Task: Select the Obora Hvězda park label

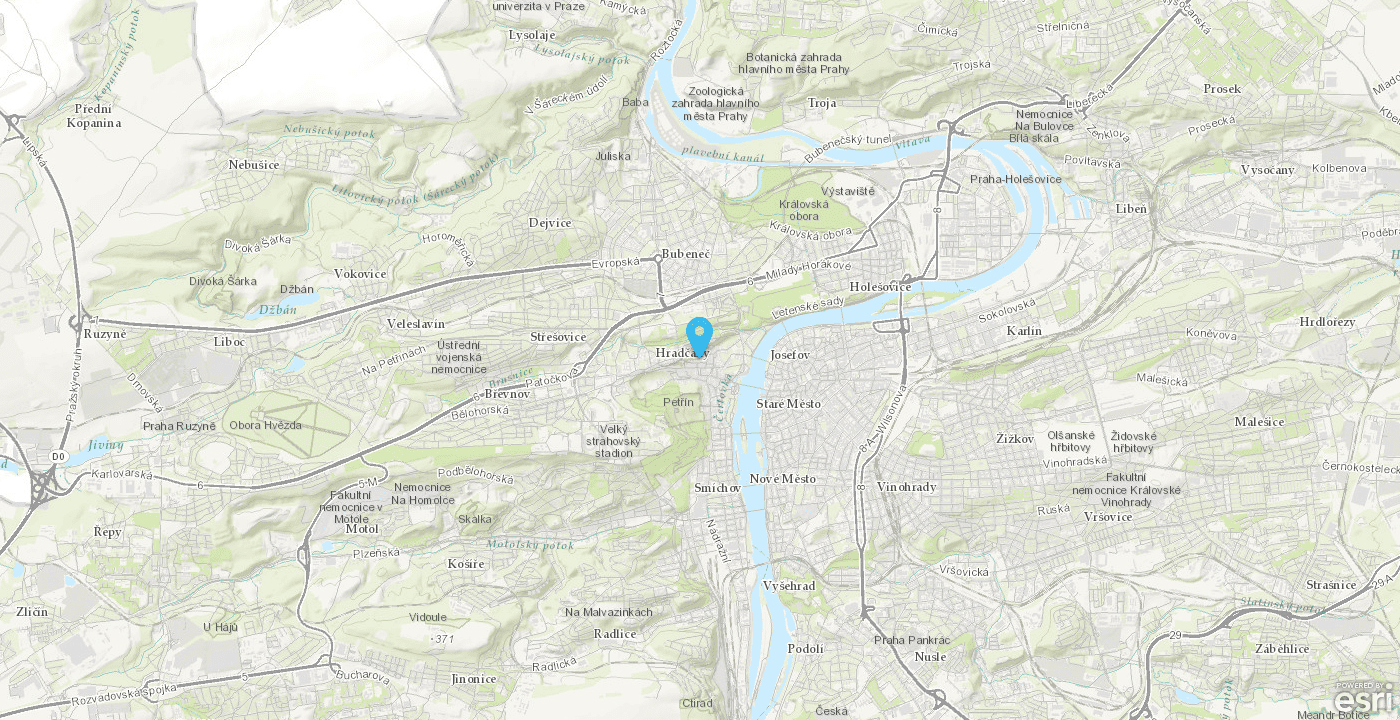Action: pyautogui.click(x=266, y=426)
